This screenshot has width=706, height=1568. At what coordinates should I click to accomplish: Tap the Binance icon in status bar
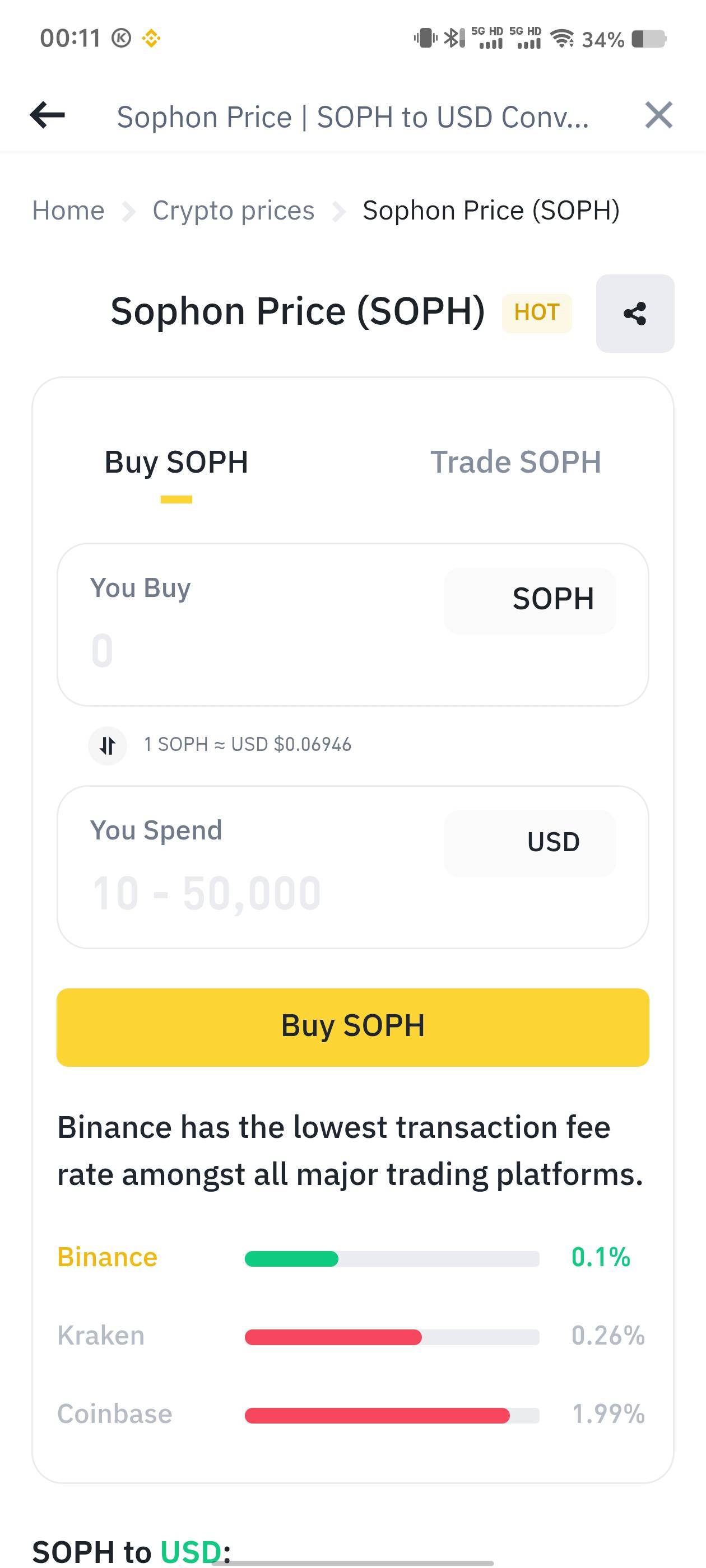pyautogui.click(x=151, y=39)
